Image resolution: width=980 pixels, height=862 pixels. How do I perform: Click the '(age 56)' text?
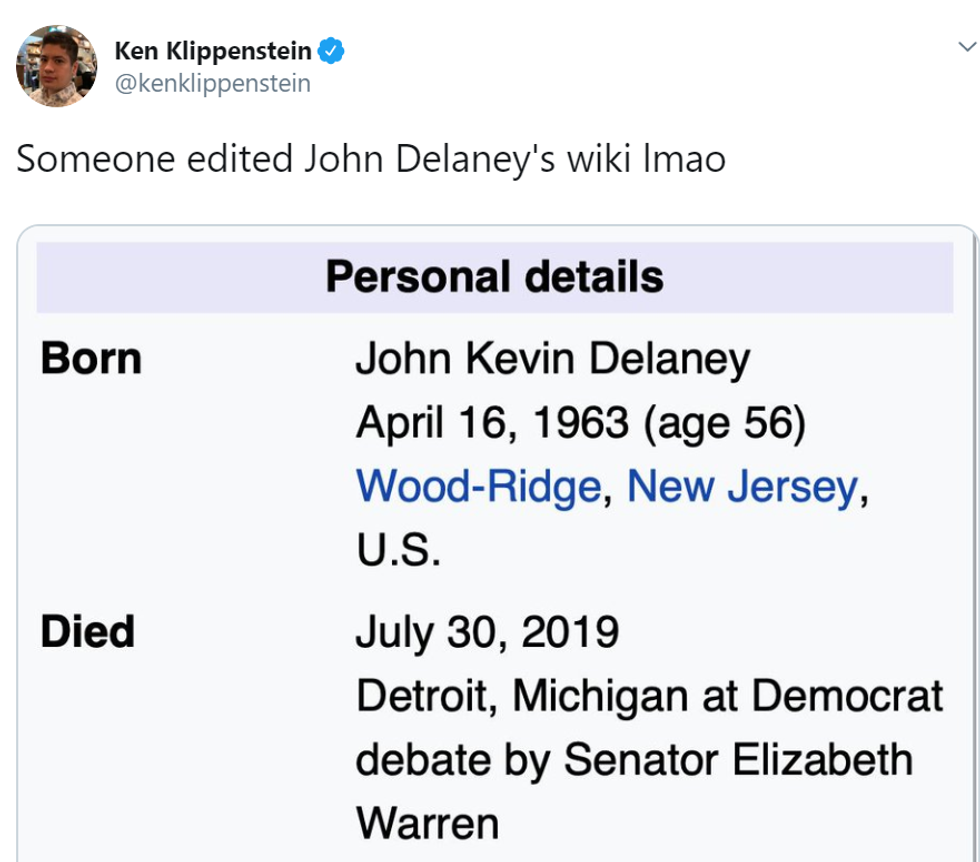click(725, 423)
